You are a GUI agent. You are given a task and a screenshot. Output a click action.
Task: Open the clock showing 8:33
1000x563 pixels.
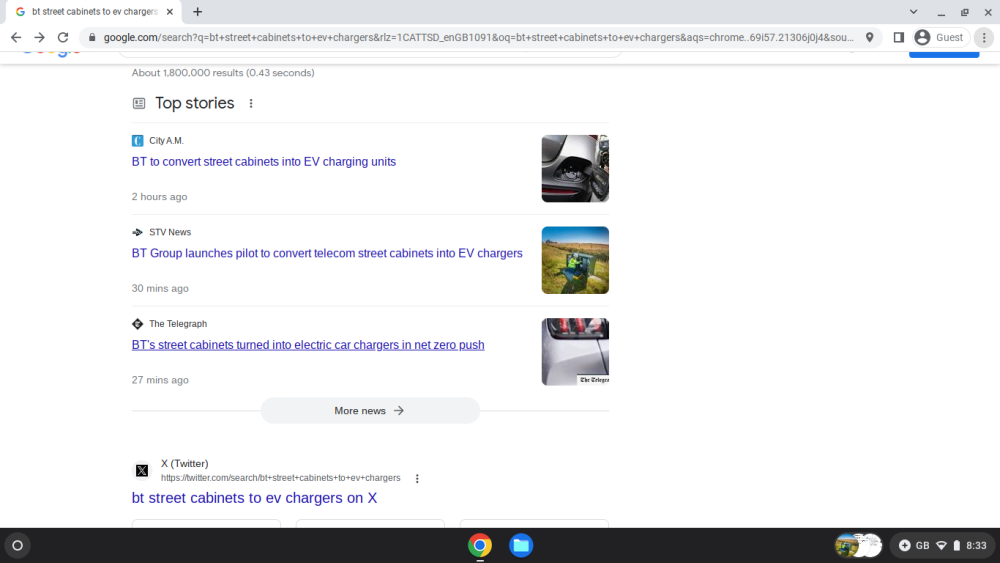point(976,545)
